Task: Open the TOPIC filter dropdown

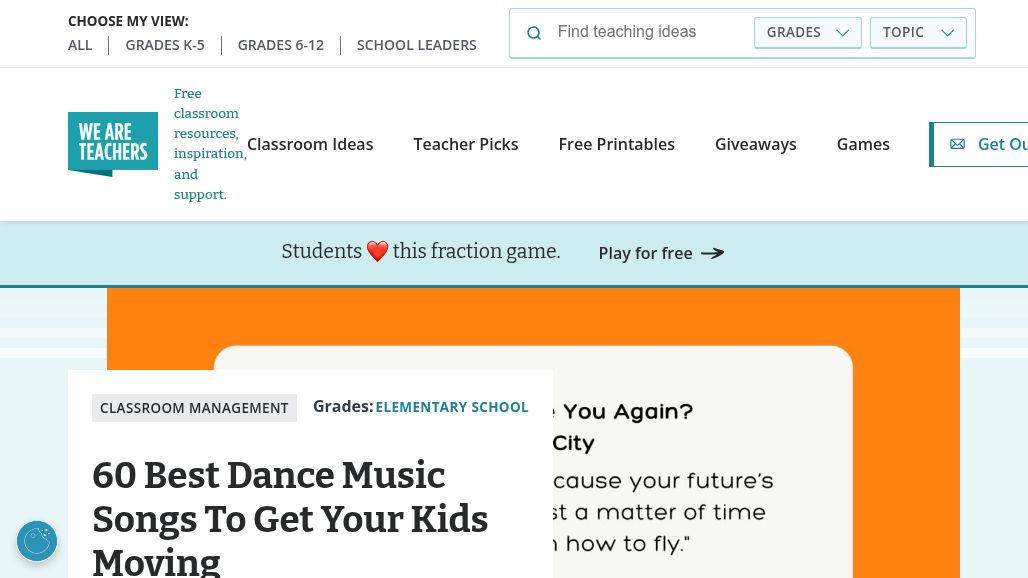Action: (917, 32)
